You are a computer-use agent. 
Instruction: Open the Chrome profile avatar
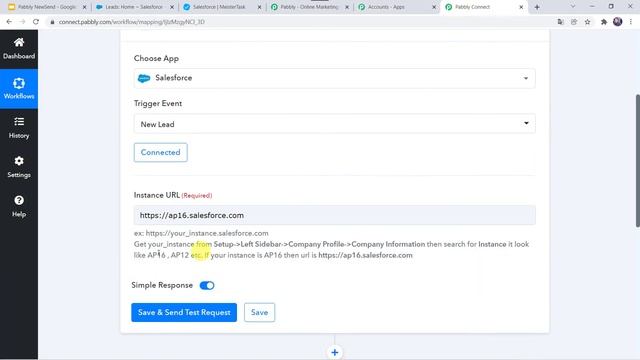[618, 22]
